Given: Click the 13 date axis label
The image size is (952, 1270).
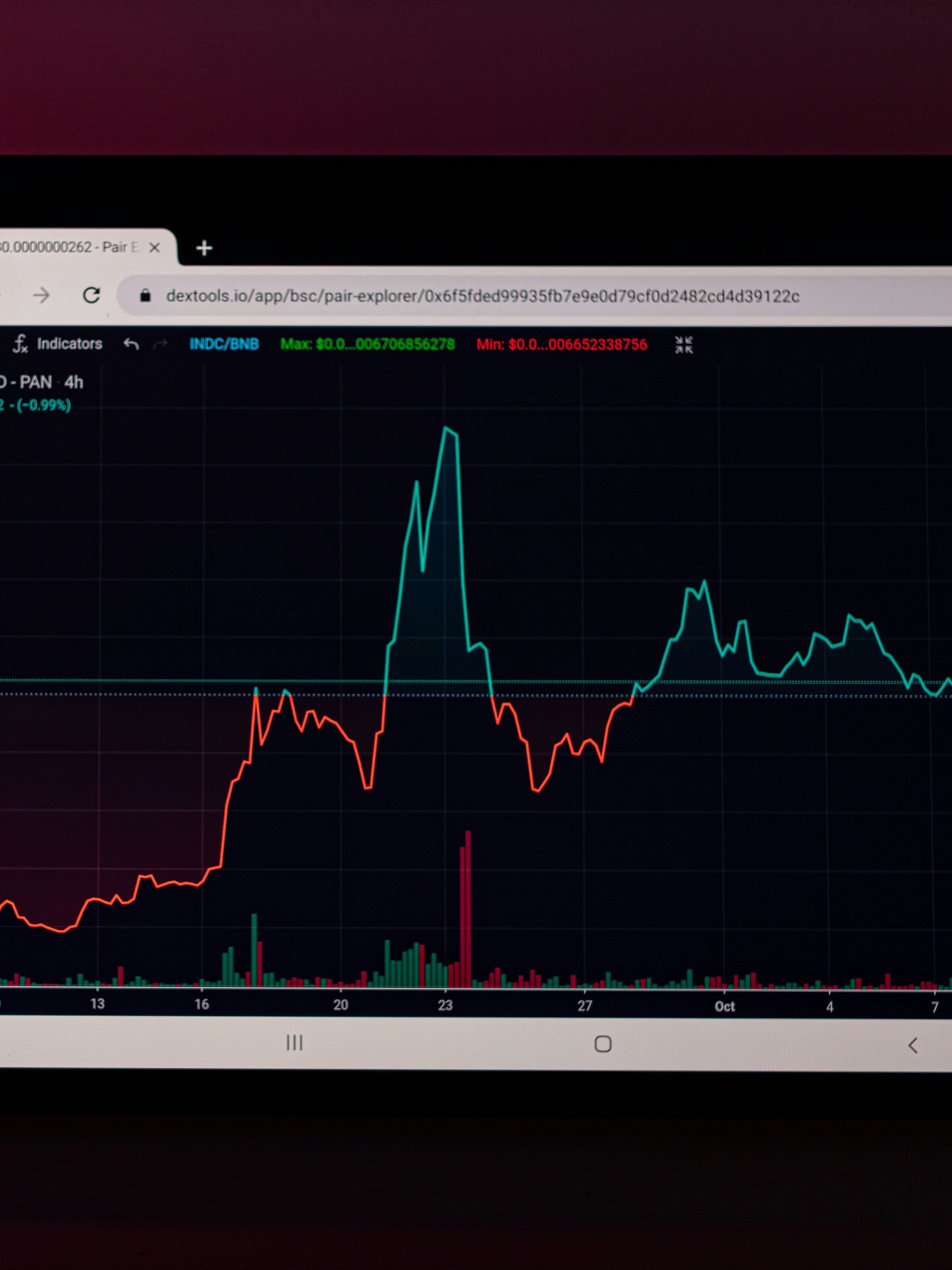Looking at the screenshot, I should click(98, 1004).
